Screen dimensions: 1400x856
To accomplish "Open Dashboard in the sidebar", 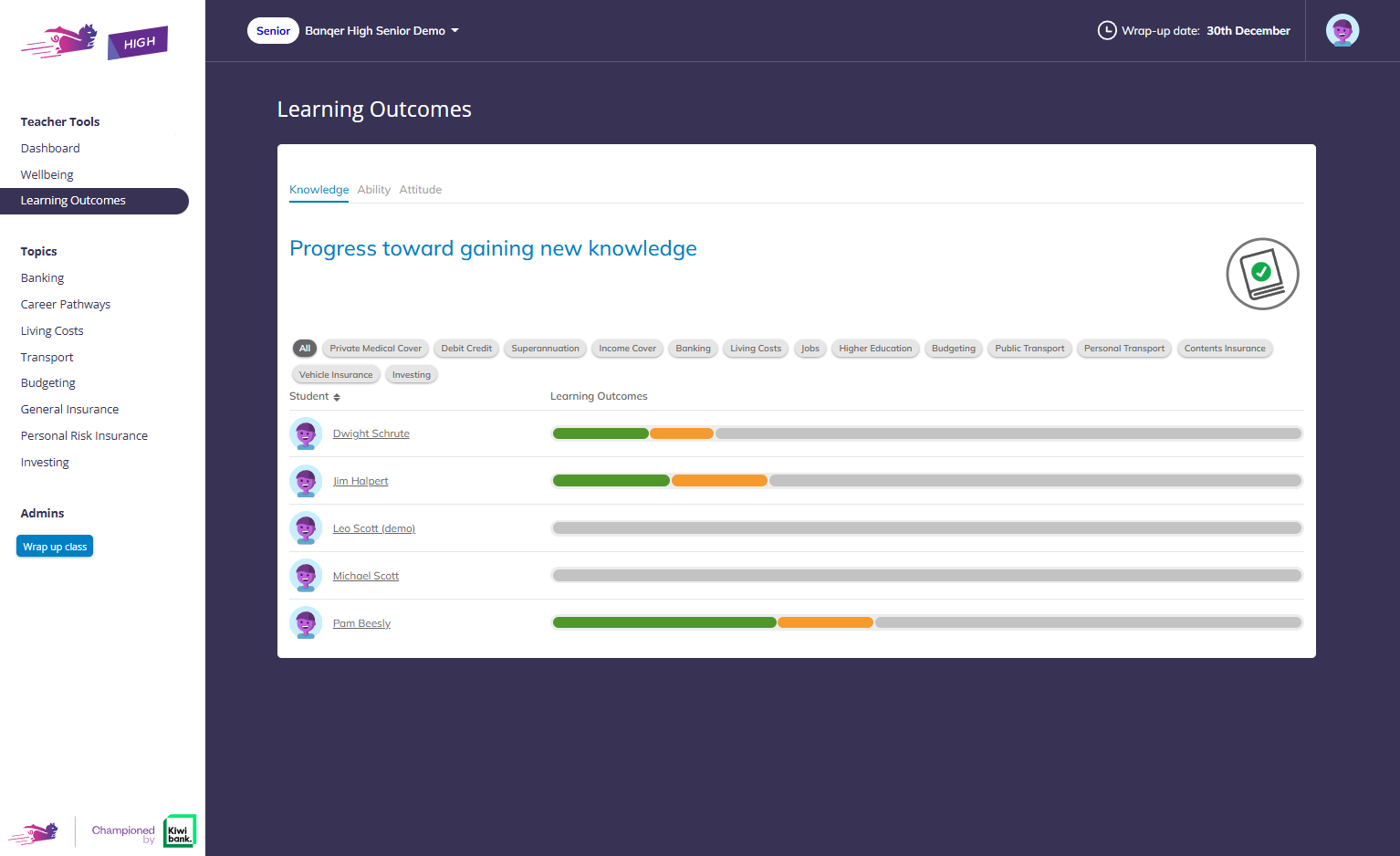I will click(50, 149).
